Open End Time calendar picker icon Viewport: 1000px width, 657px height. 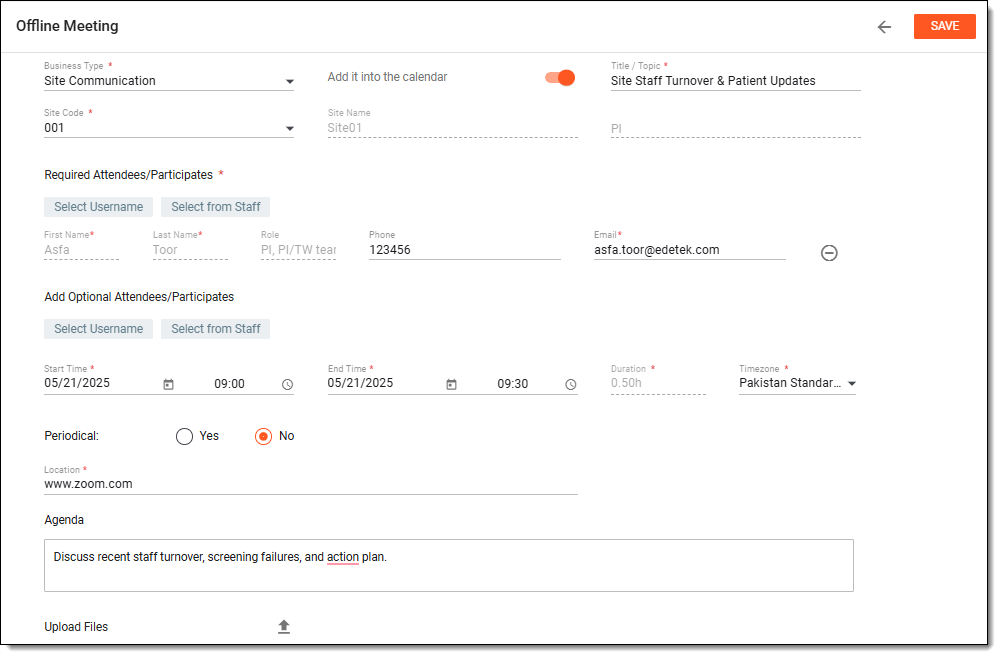click(x=452, y=385)
